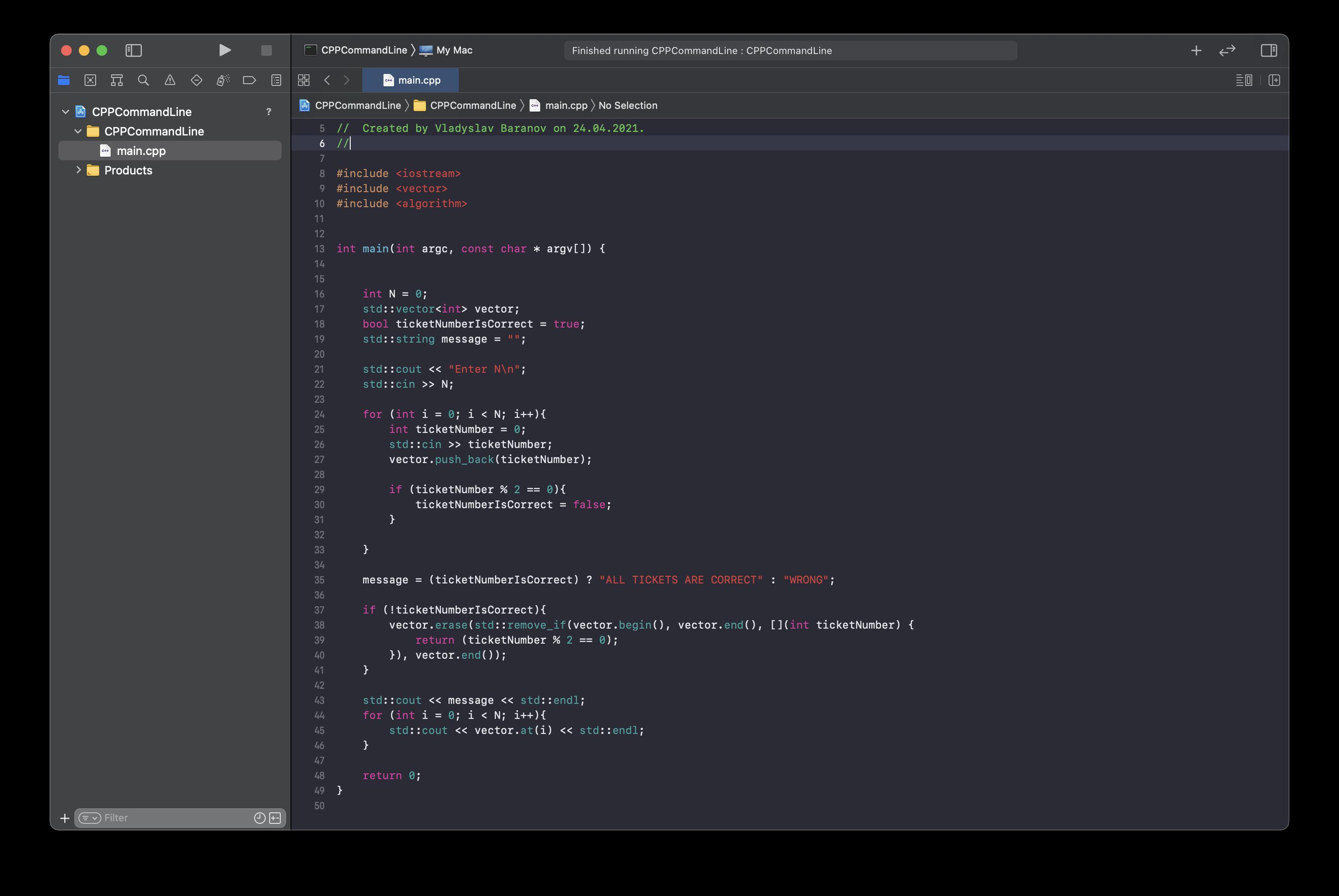Open the Test navigator diamond icon
The width and height of the screenshot is (1339, 896).
[x=197, y=81]
